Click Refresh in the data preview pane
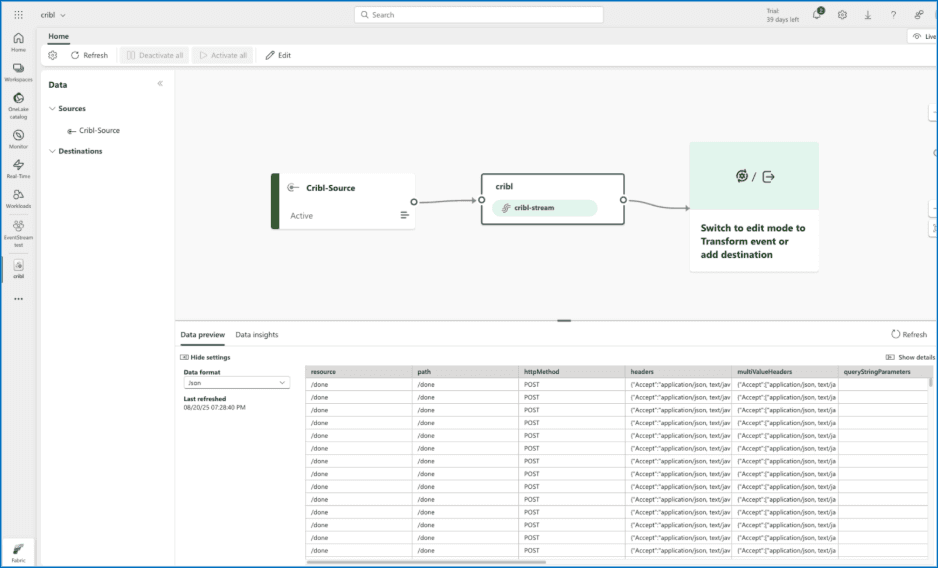This screenshot has width=939, height=568. 908,335
